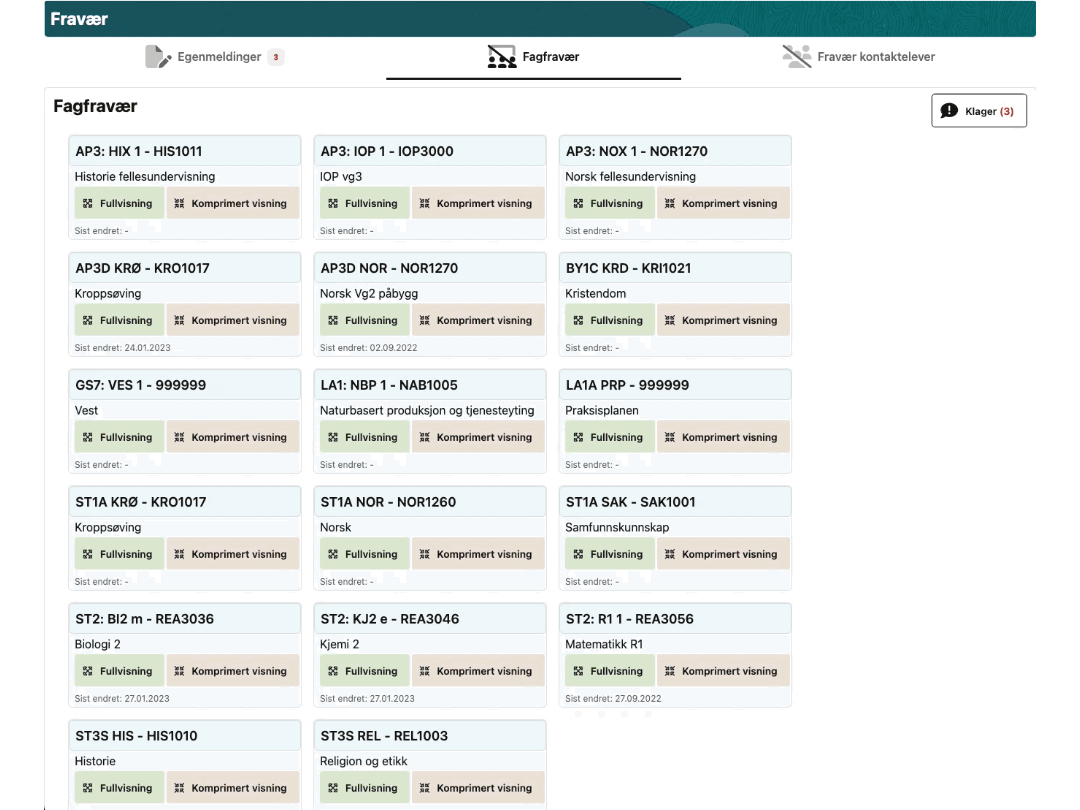The width and height of the screenshot is (1080, 810).
Task: Open Fullvisning for Samfunnskunnskap
Action: (x=607, y=555)
